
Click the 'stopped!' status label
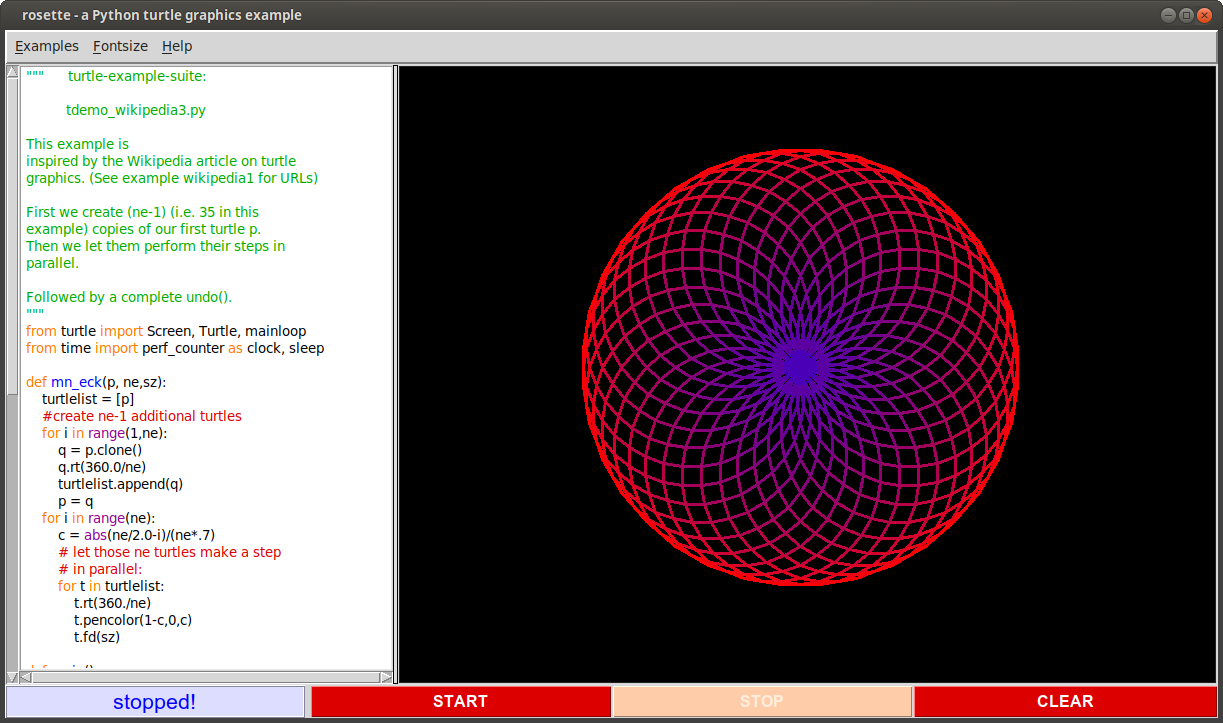pos(155,701)
